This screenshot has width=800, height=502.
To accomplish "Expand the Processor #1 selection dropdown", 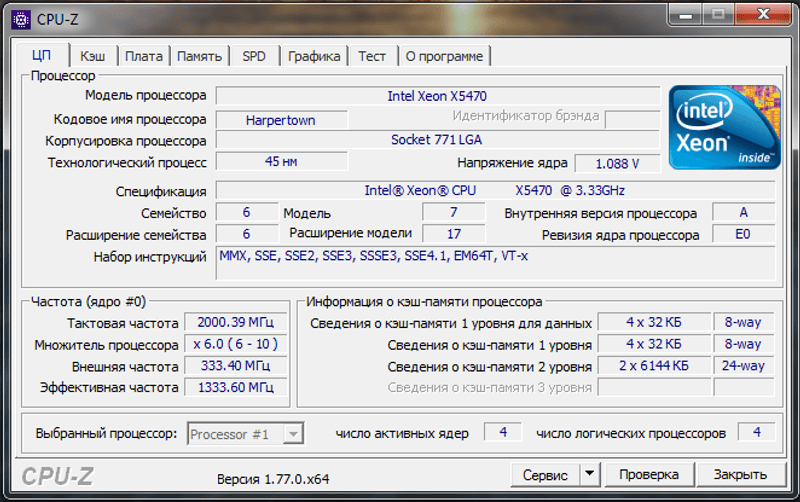I will [292, 434].
